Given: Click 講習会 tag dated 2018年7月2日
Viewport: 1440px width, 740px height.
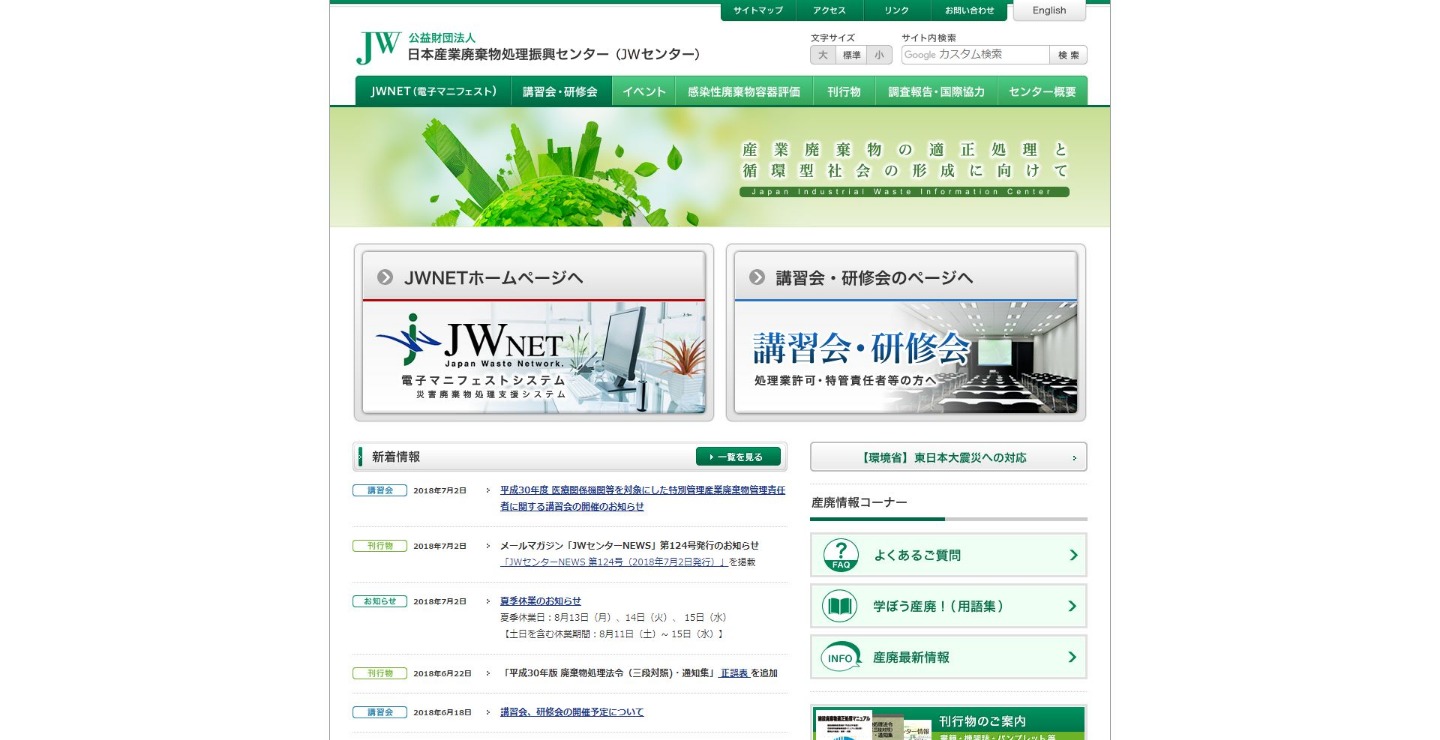Looking at the screenshot, I should [380, 490].
